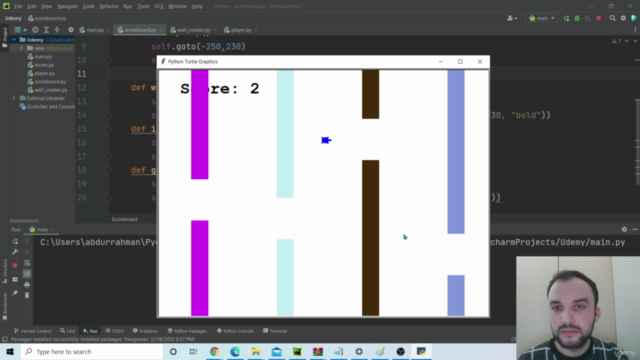Open File Explorer from the taskbar
640x360 pixels.
point(256,351)
